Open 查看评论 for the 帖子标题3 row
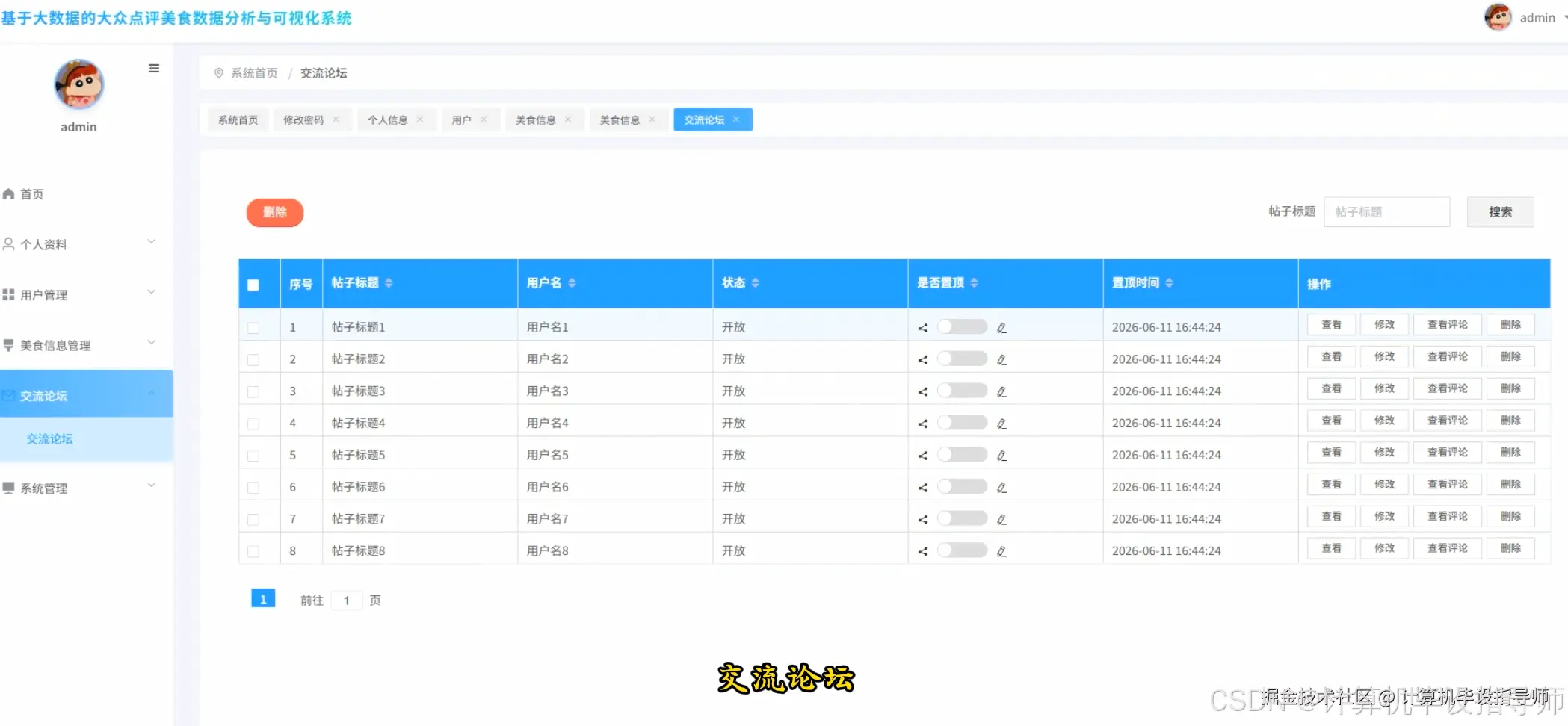This screenshot has height=726, width=1568. pyautogui.click(x=1448, y=389)
